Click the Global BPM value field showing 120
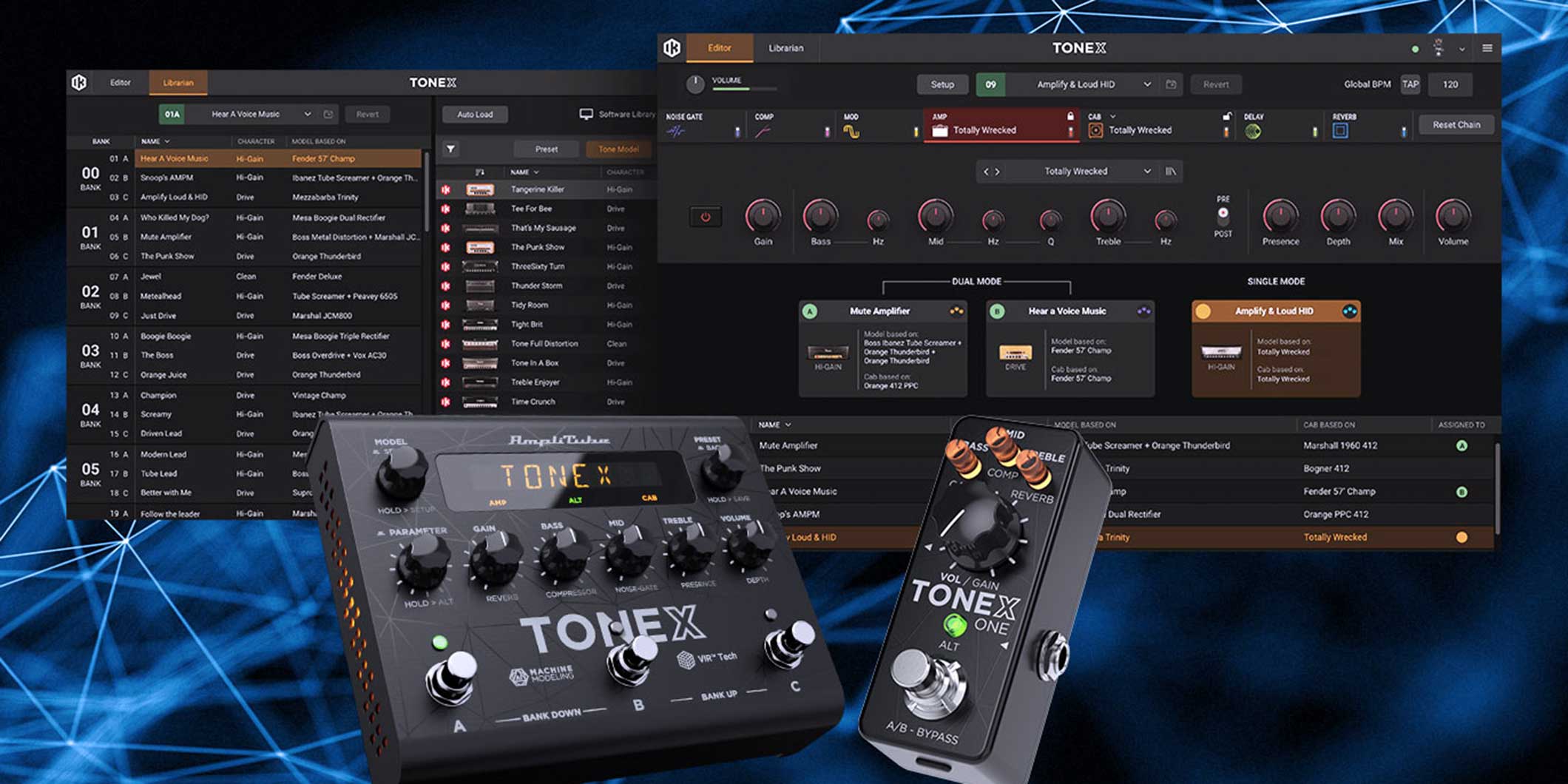Screen dimensions: 1568x784 pyautogui.click(x=1450, y=84)
